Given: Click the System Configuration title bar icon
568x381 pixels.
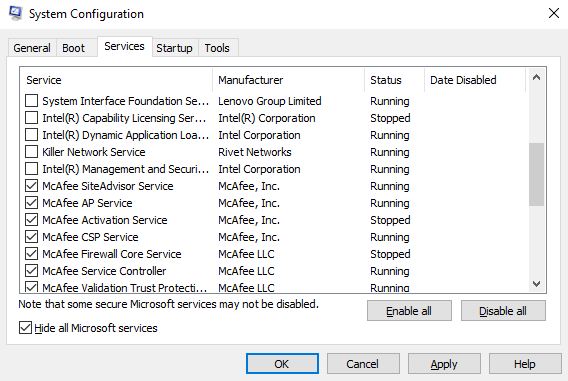Looking at the screenshot, I should click(x=15, y=13).
